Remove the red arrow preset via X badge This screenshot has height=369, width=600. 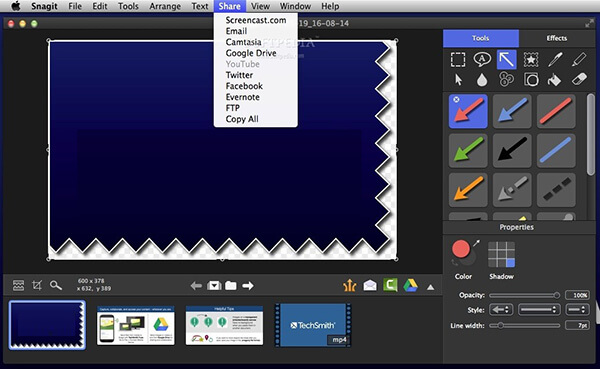coord(456,100)
